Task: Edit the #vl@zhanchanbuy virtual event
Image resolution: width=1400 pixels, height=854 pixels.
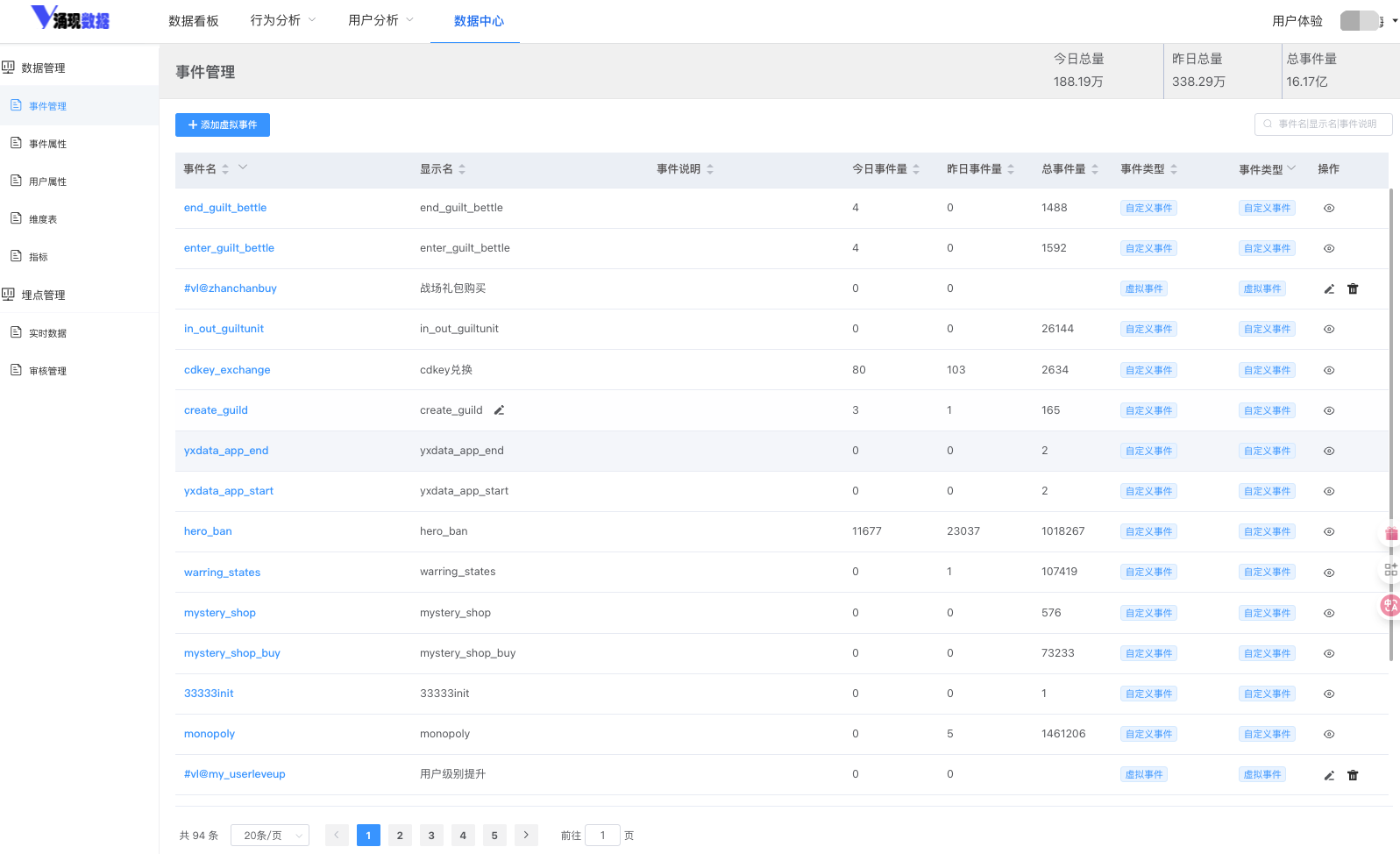Action: [x=1329, y=289]
